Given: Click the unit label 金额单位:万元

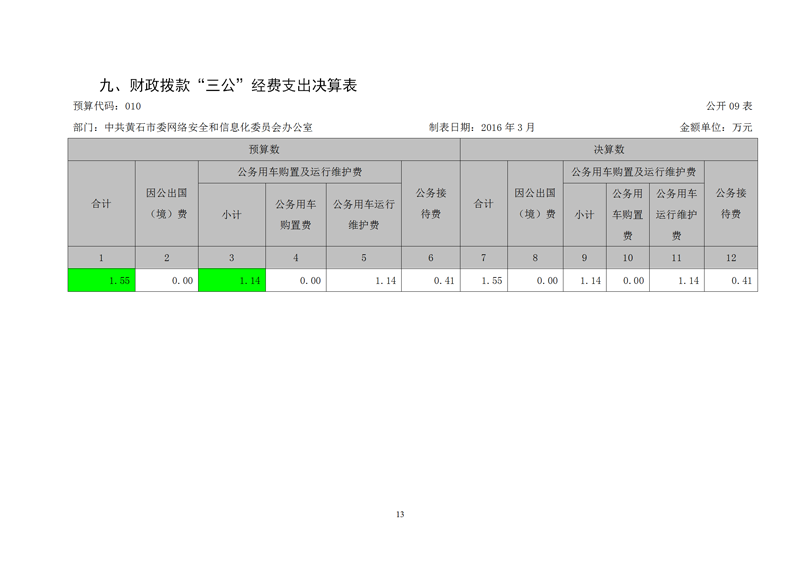Looking at the screenshot, I should pos(716,128).
